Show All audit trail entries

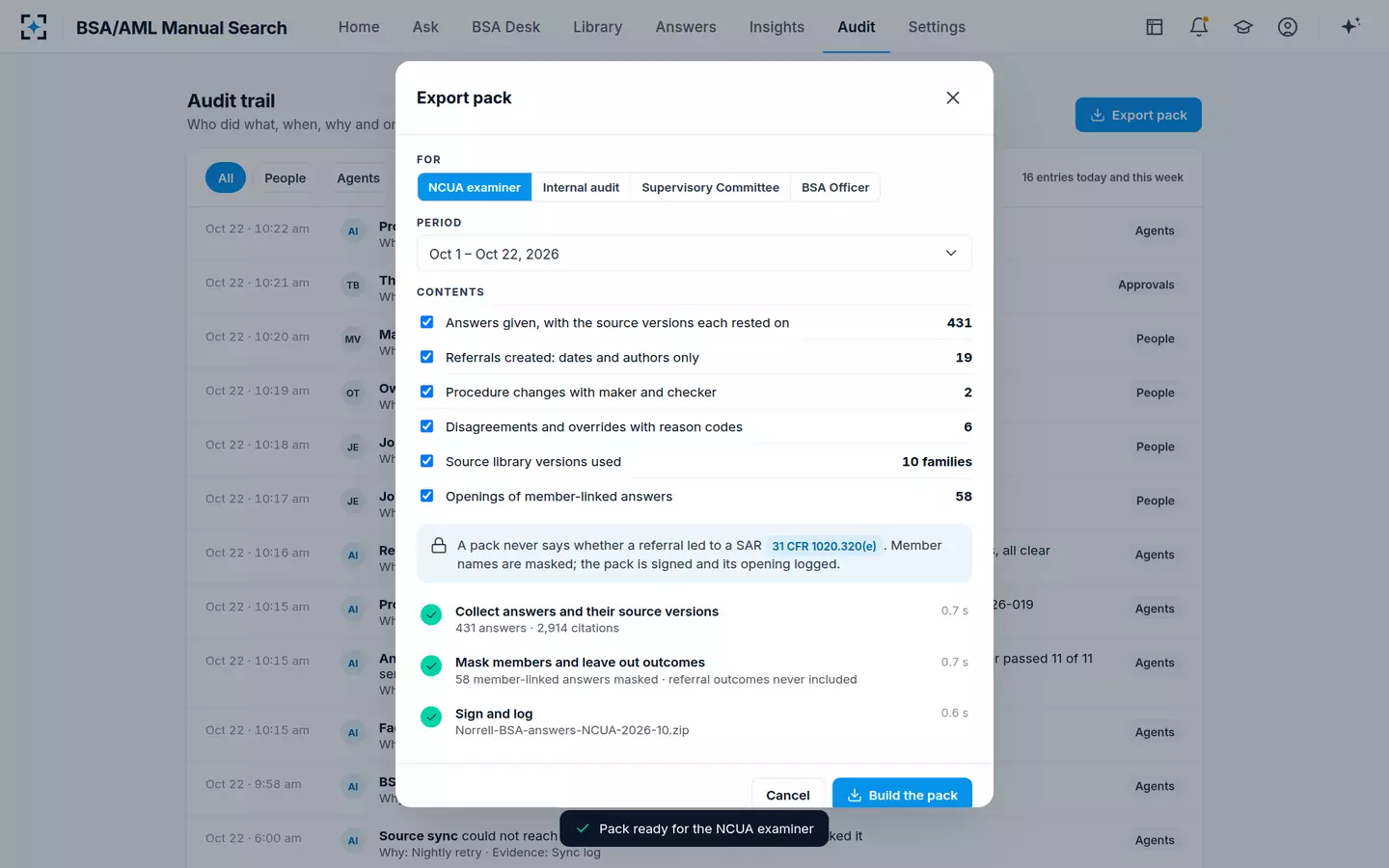(x=226, y=177)
